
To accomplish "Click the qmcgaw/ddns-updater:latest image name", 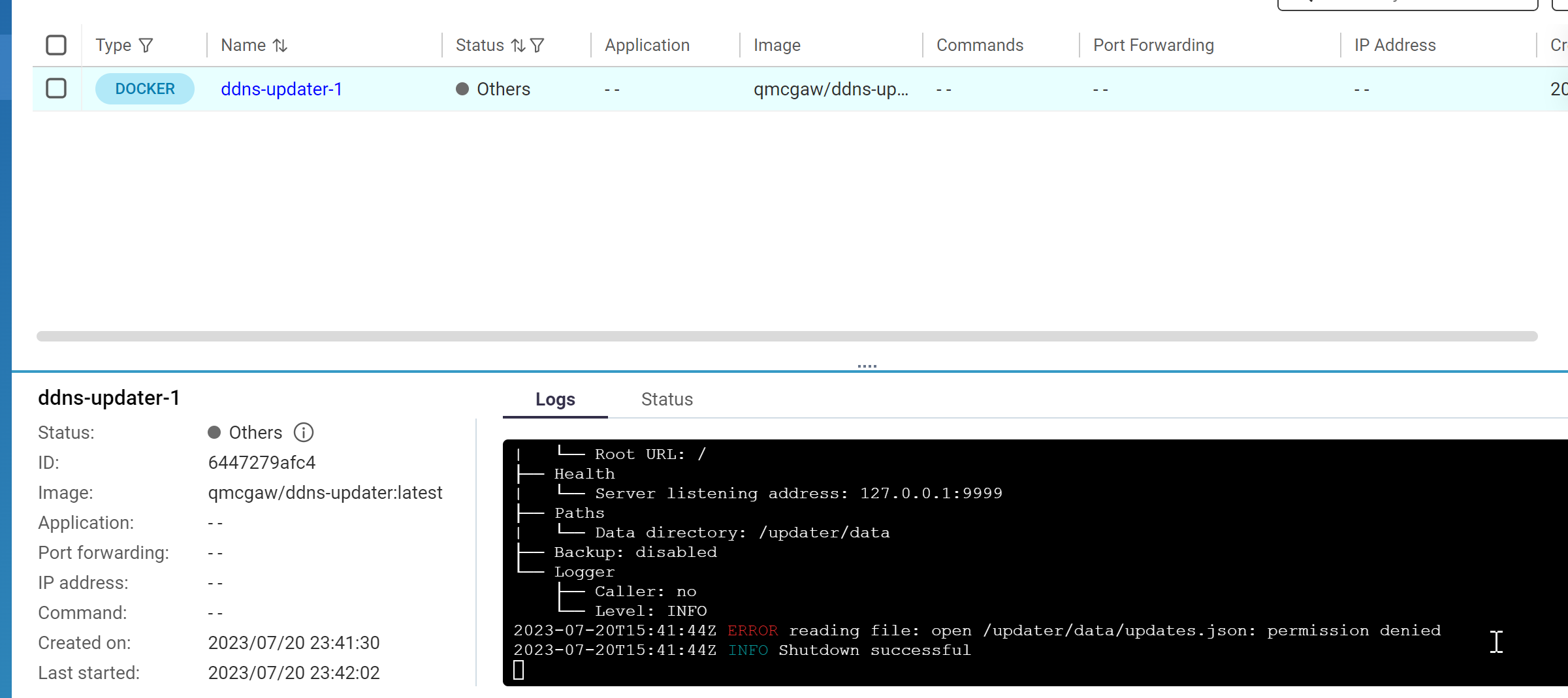I will tap(325, 492).
